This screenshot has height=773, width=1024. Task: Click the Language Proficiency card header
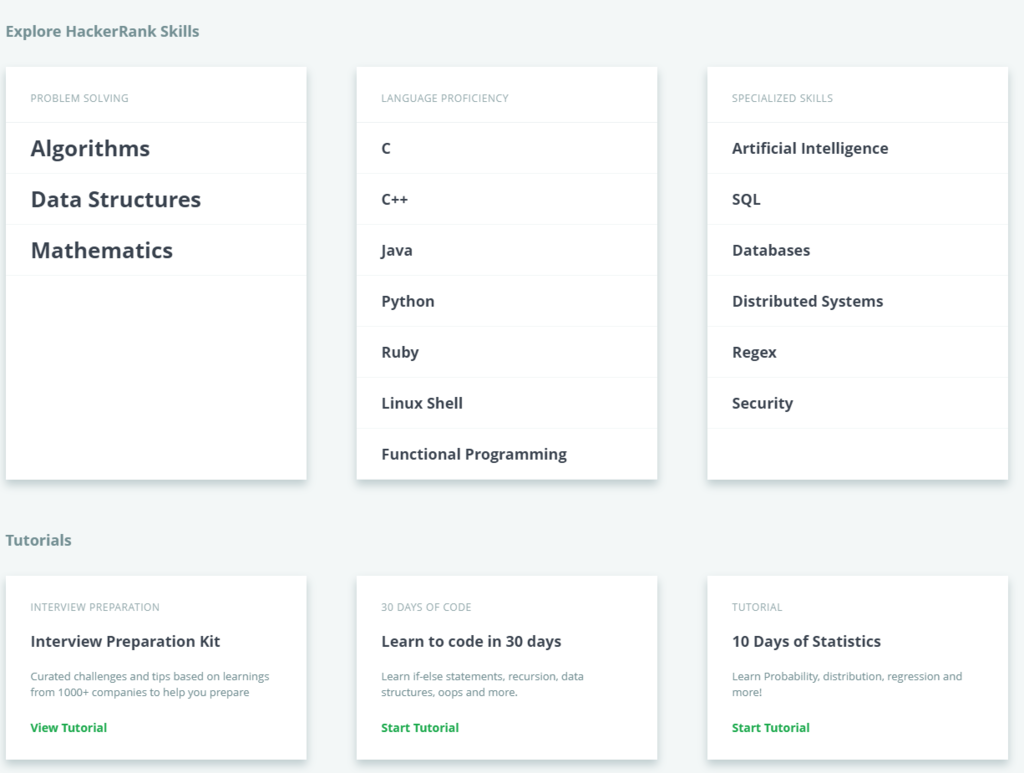tap(445, 98)
